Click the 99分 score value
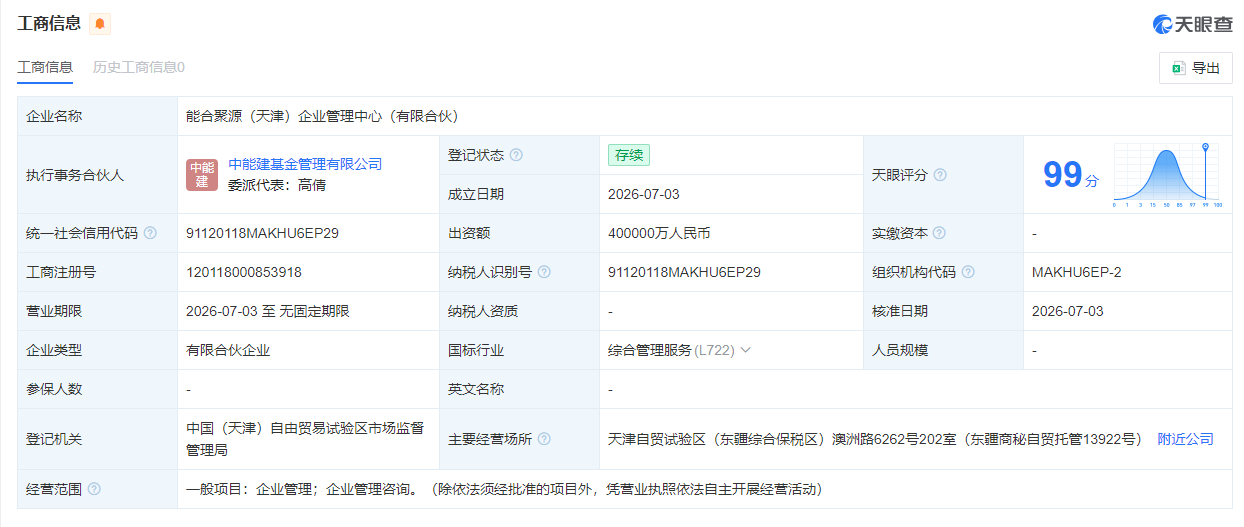Screen dimensions: 1244x527 pos(1071,175)
